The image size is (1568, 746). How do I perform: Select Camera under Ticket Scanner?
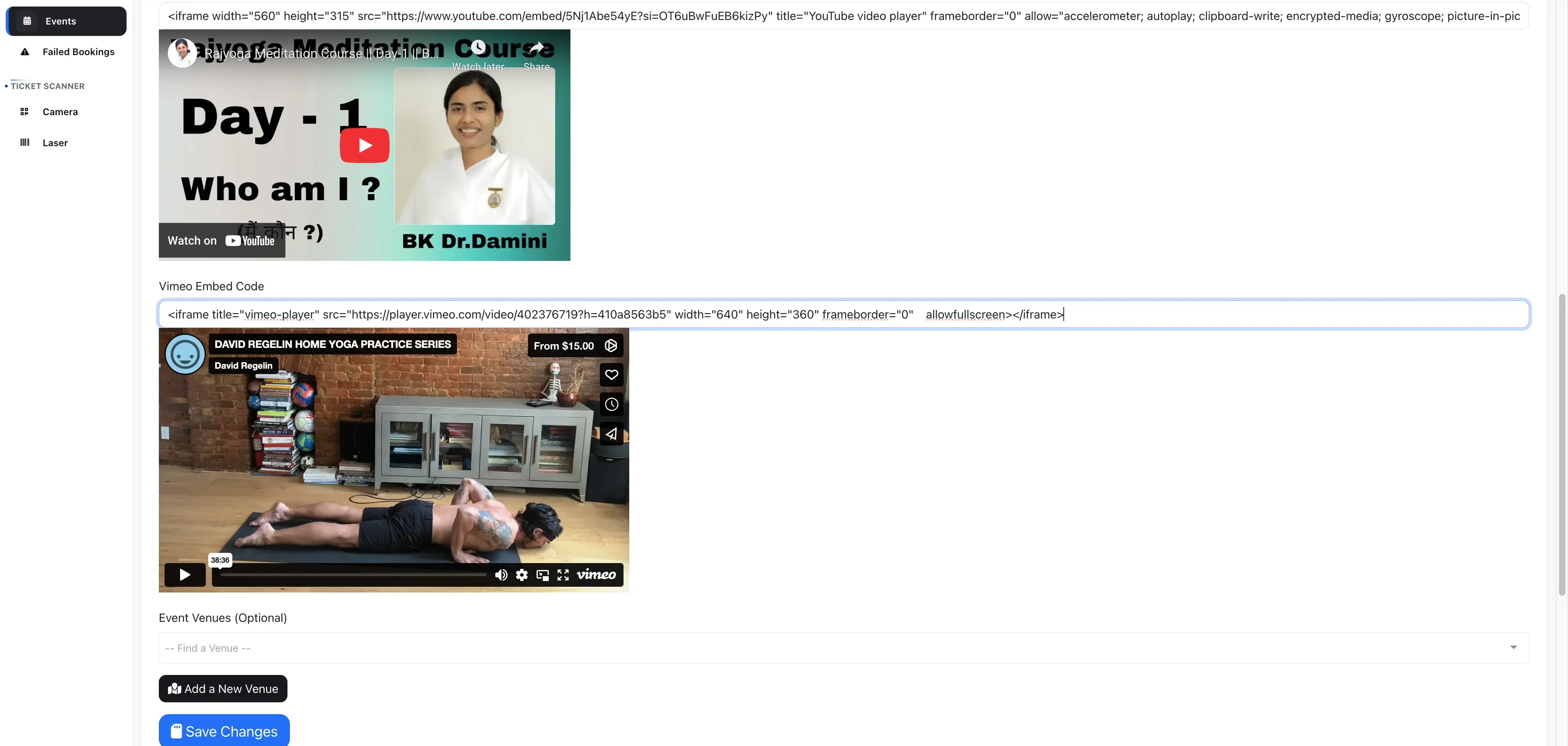60,111
